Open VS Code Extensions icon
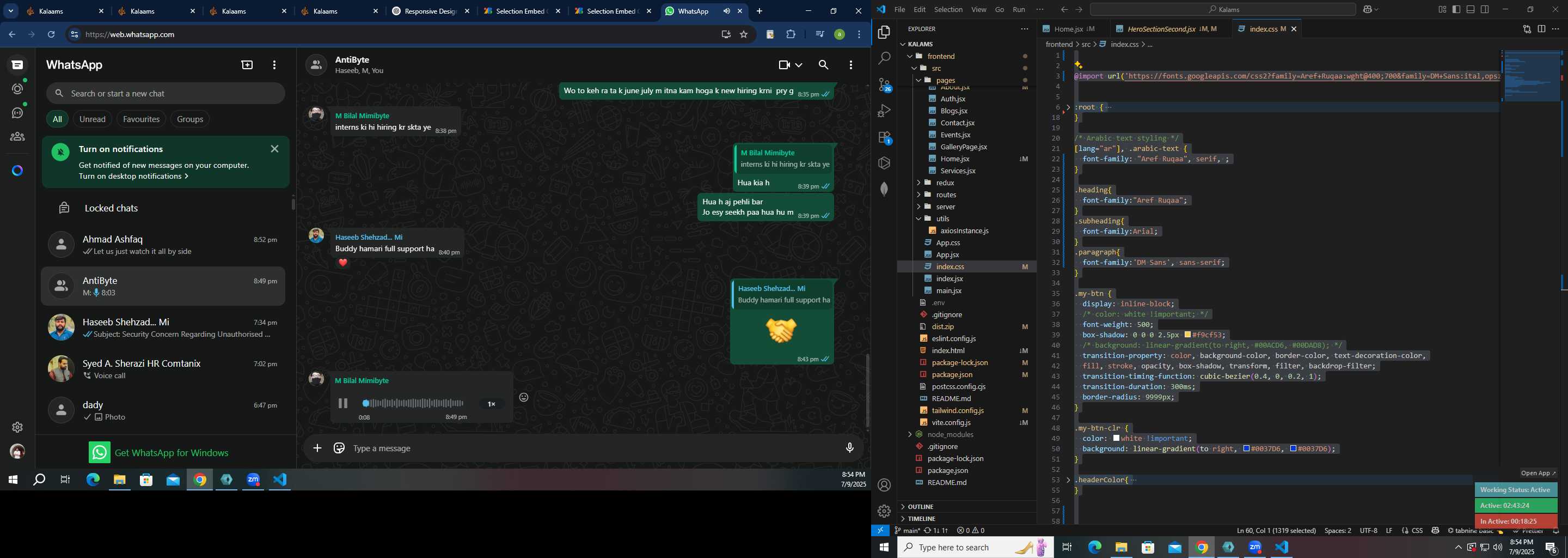 pyautogui.click(x=884, y=137)
